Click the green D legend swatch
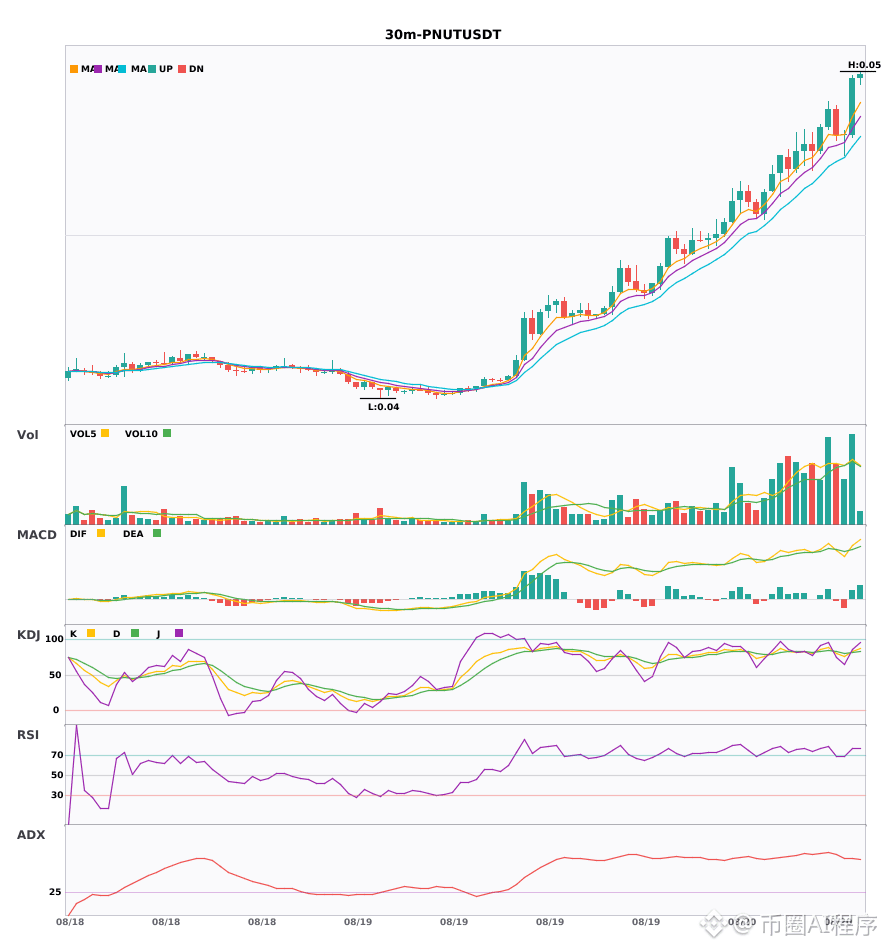The height and width of the screenshot is (950, 885). pos(135,633)
